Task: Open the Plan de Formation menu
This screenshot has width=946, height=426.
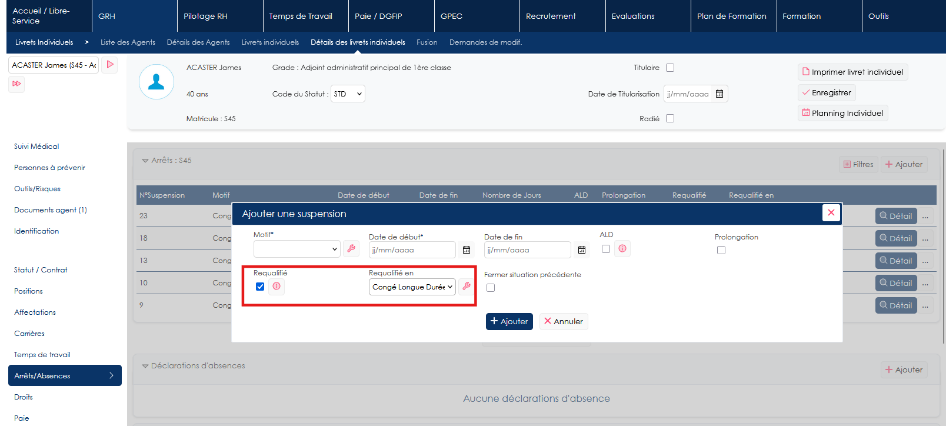Action: [x=733, y=16]
